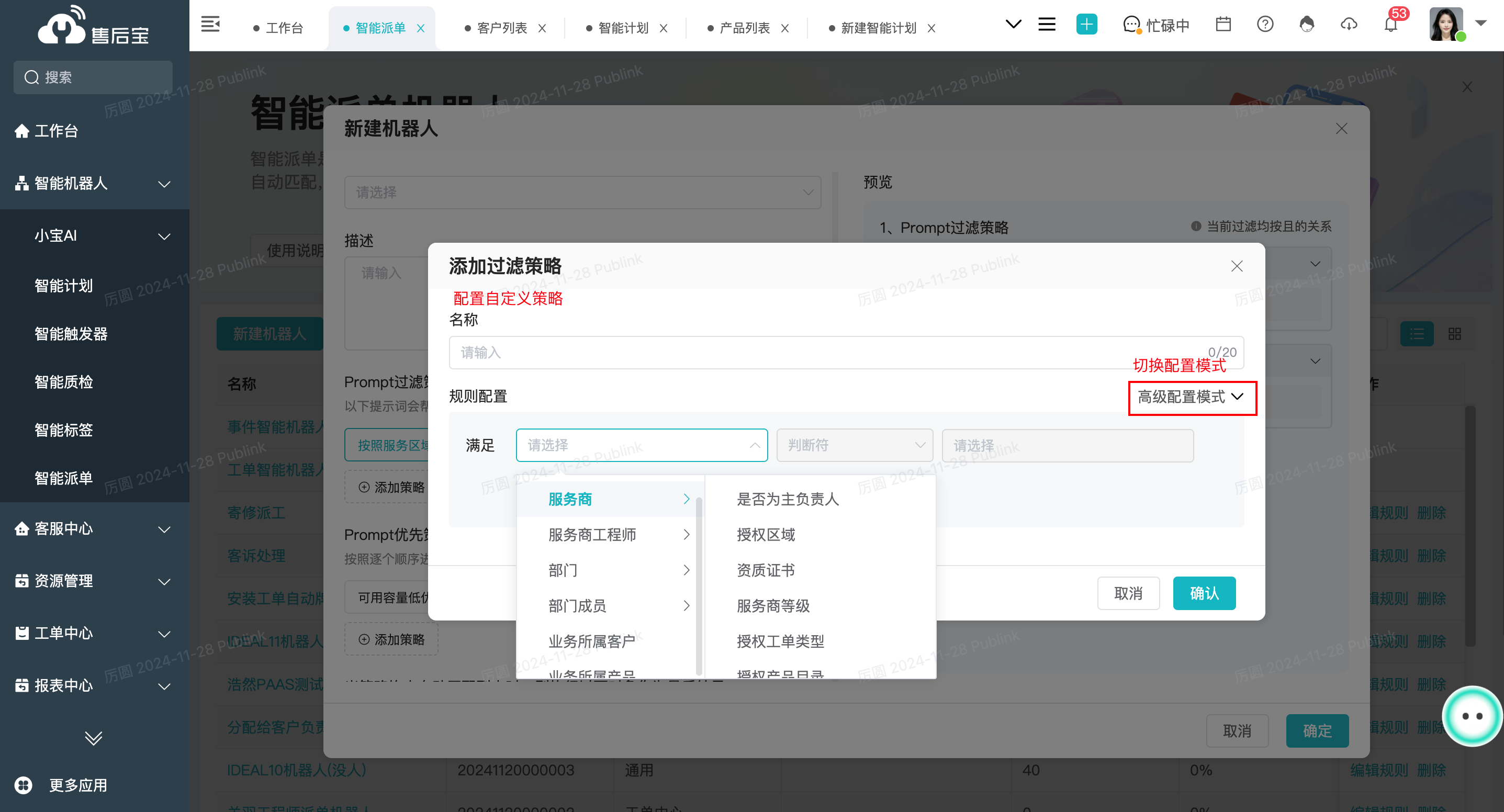
Task: Switch to the 新建智能计划 tab
Action: point(878,28)
